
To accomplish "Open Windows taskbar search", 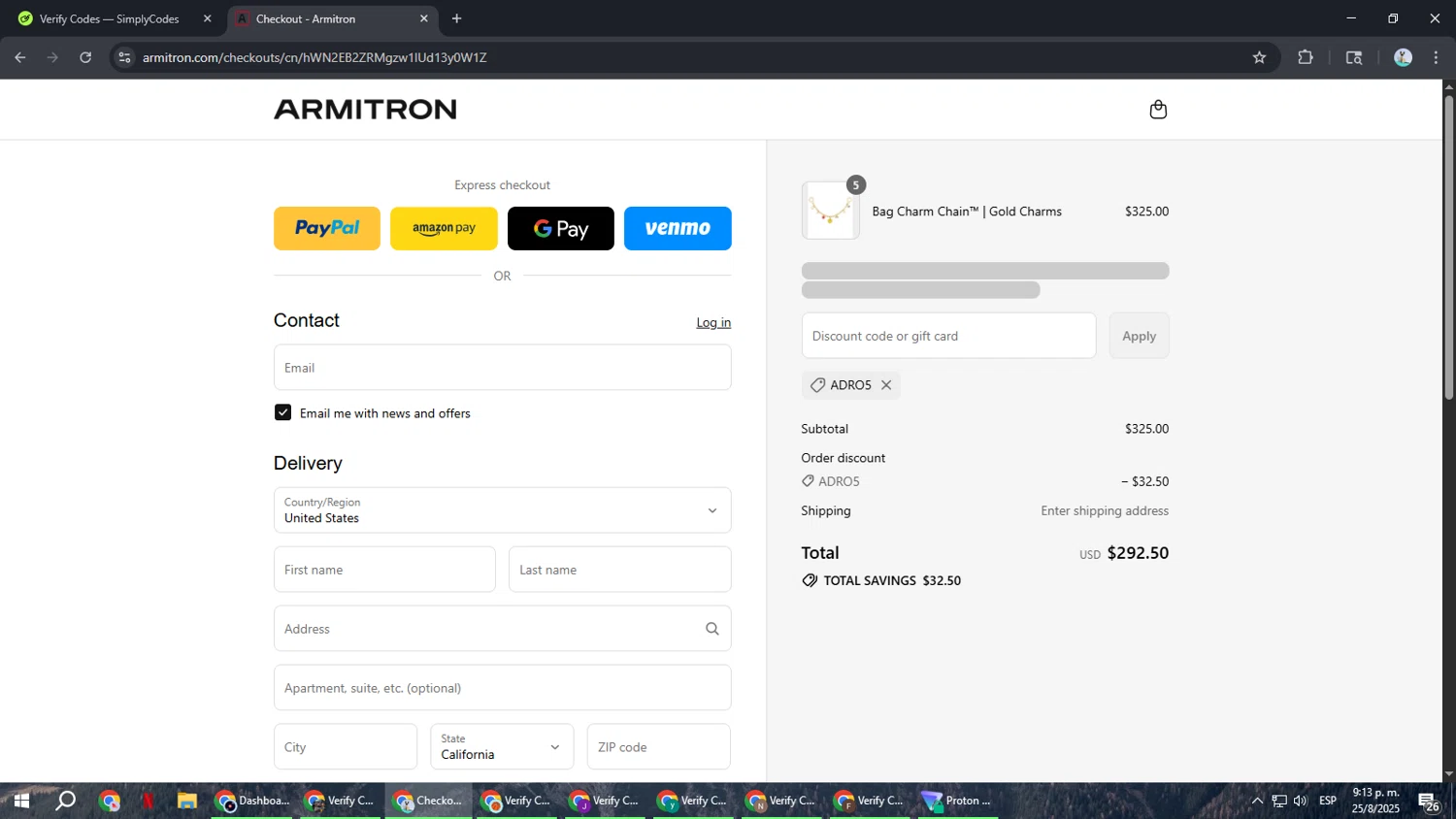I will (65, 801).
